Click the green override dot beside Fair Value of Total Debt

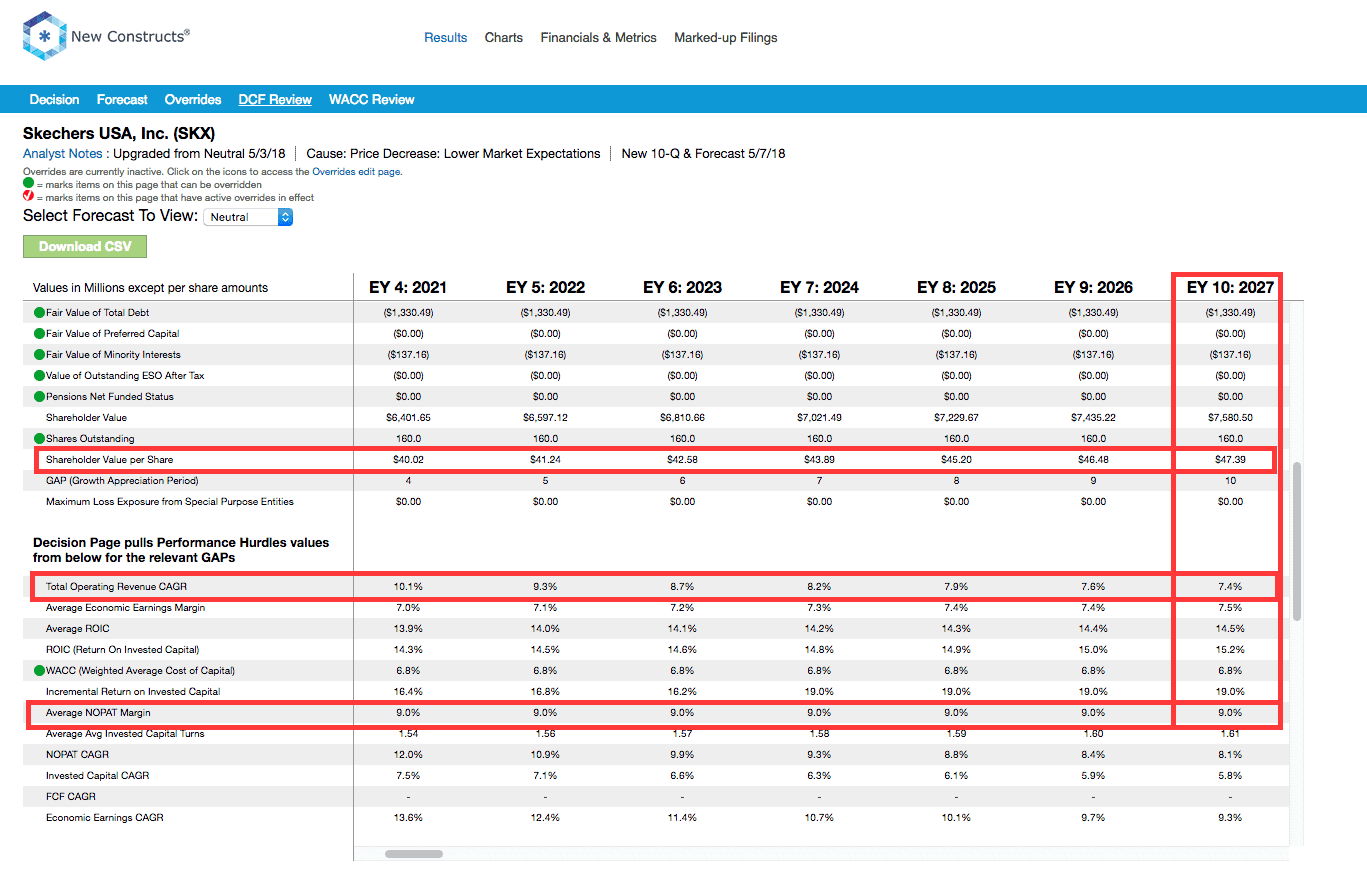(39, 313)
